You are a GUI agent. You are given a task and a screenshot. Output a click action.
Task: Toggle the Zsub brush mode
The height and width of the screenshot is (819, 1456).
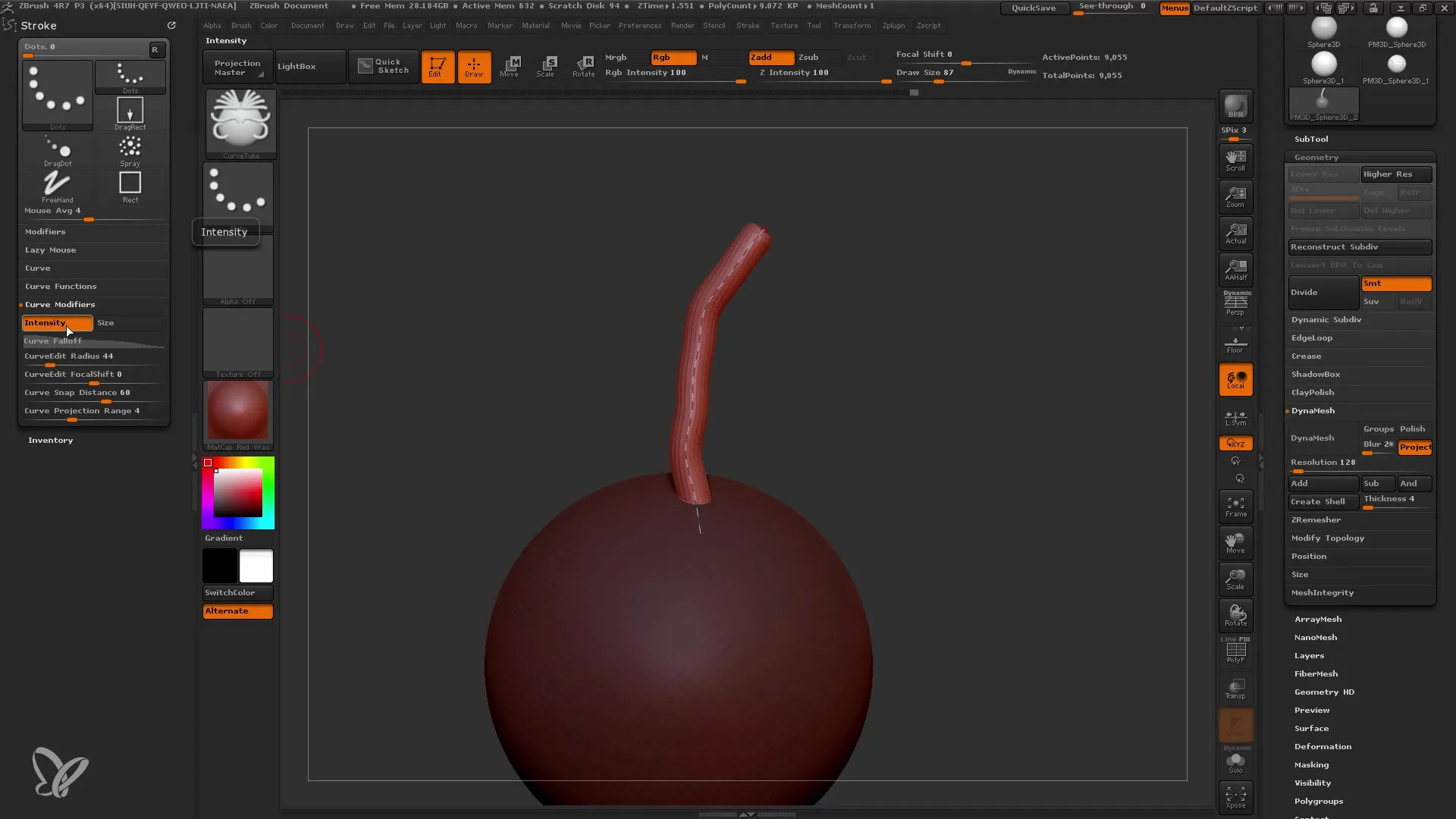coord(809,56)
